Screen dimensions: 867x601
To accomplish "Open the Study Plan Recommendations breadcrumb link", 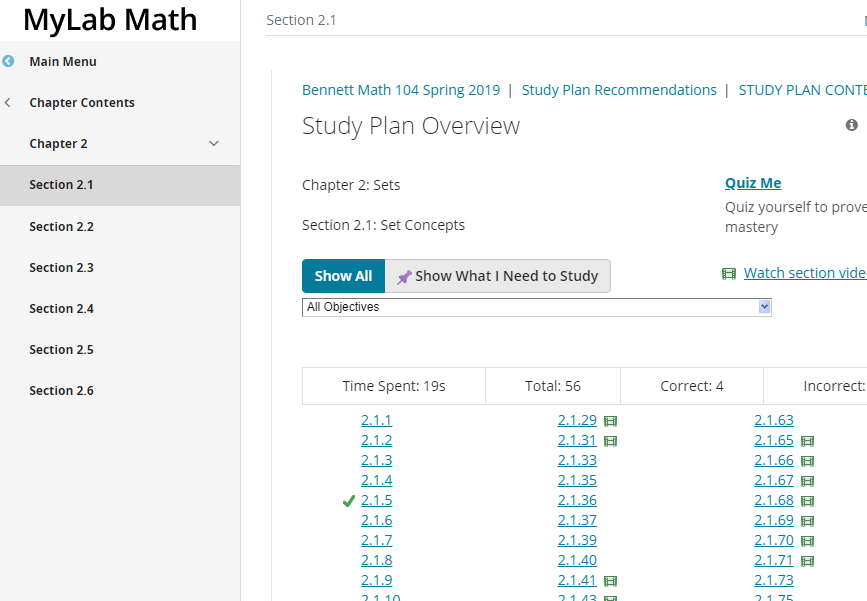I will [x=619, y=90].
